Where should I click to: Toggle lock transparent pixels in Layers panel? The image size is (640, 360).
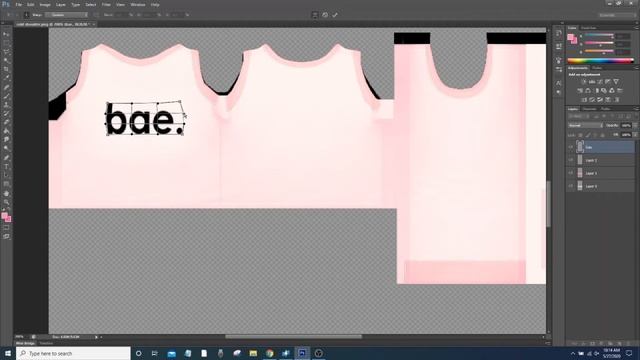coord(580,135)
